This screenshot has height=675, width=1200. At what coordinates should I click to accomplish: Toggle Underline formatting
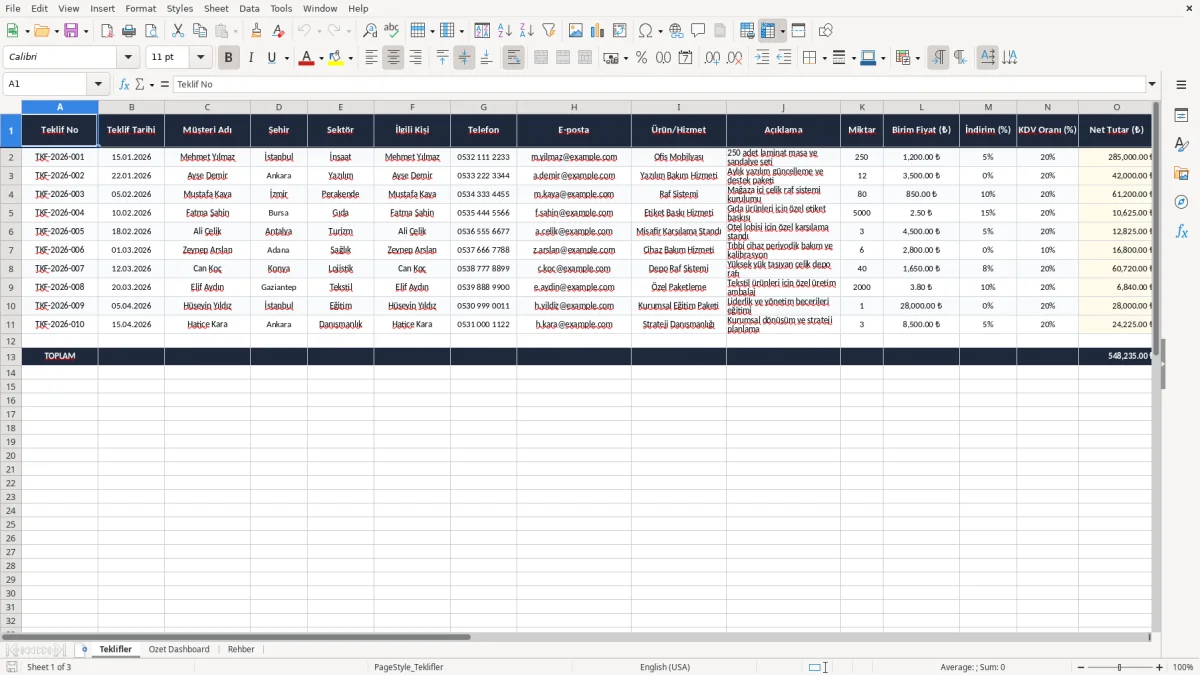[271, 58]
